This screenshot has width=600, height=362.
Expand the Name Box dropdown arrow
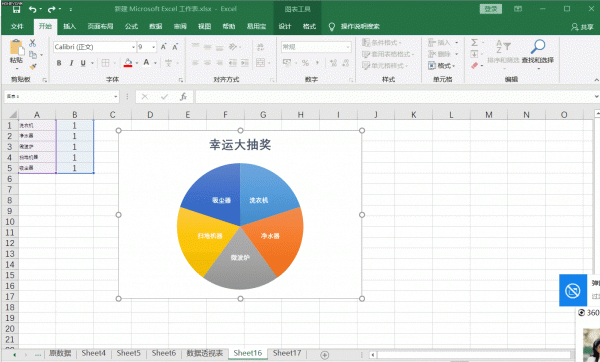pyautogui.click(x=116, y=97)
